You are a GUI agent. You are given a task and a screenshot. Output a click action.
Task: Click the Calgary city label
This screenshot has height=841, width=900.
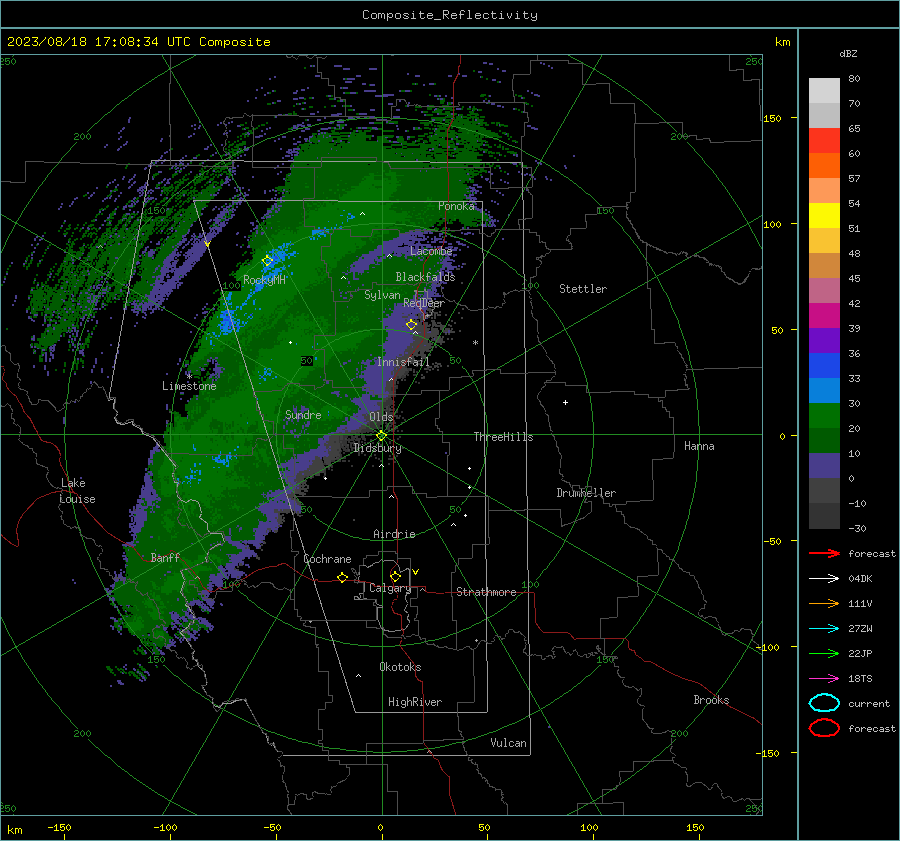pyautogui.click(x=390, y=588)
